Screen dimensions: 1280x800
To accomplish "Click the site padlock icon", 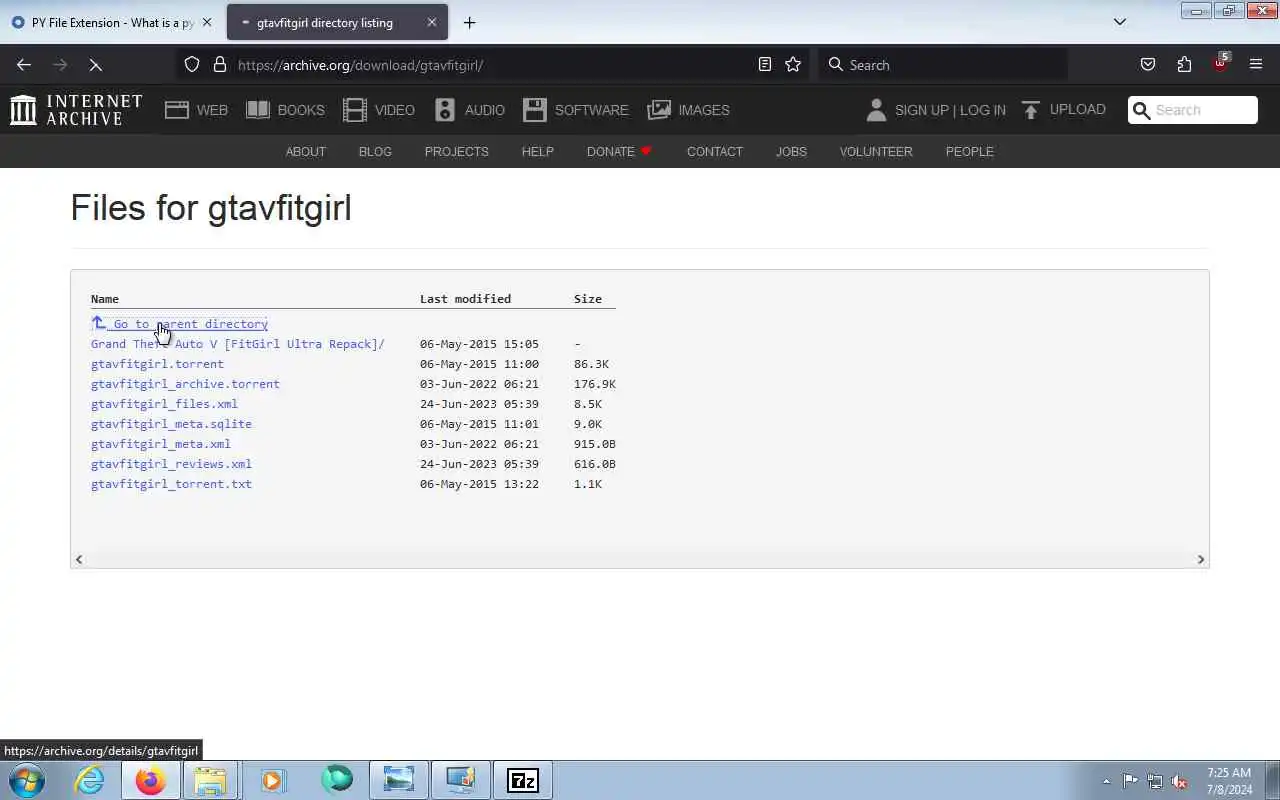I will pos(220,65).
